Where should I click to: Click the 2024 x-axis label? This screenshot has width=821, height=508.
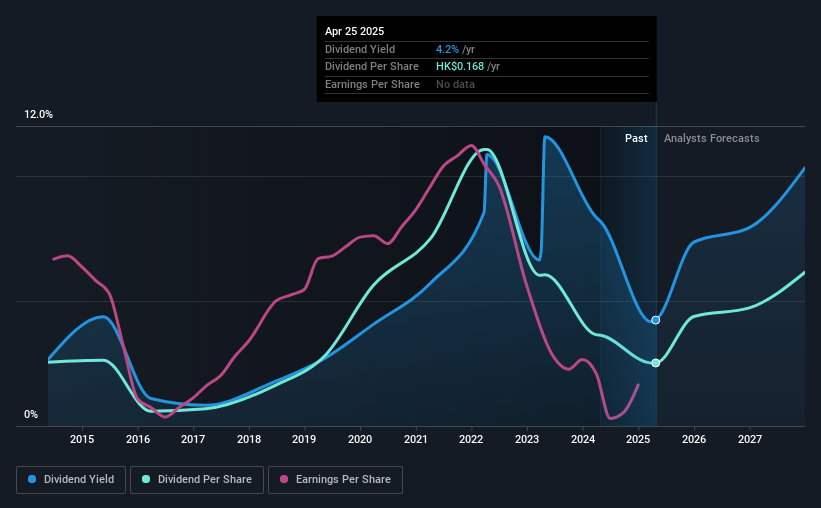pyautogui.click(x=583, y=439)
